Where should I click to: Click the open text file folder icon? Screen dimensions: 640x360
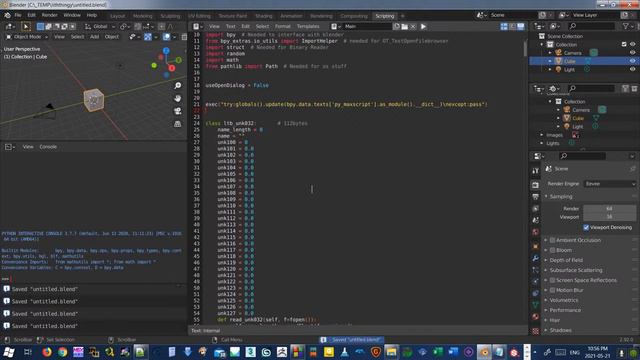click(x=404, y=27)
